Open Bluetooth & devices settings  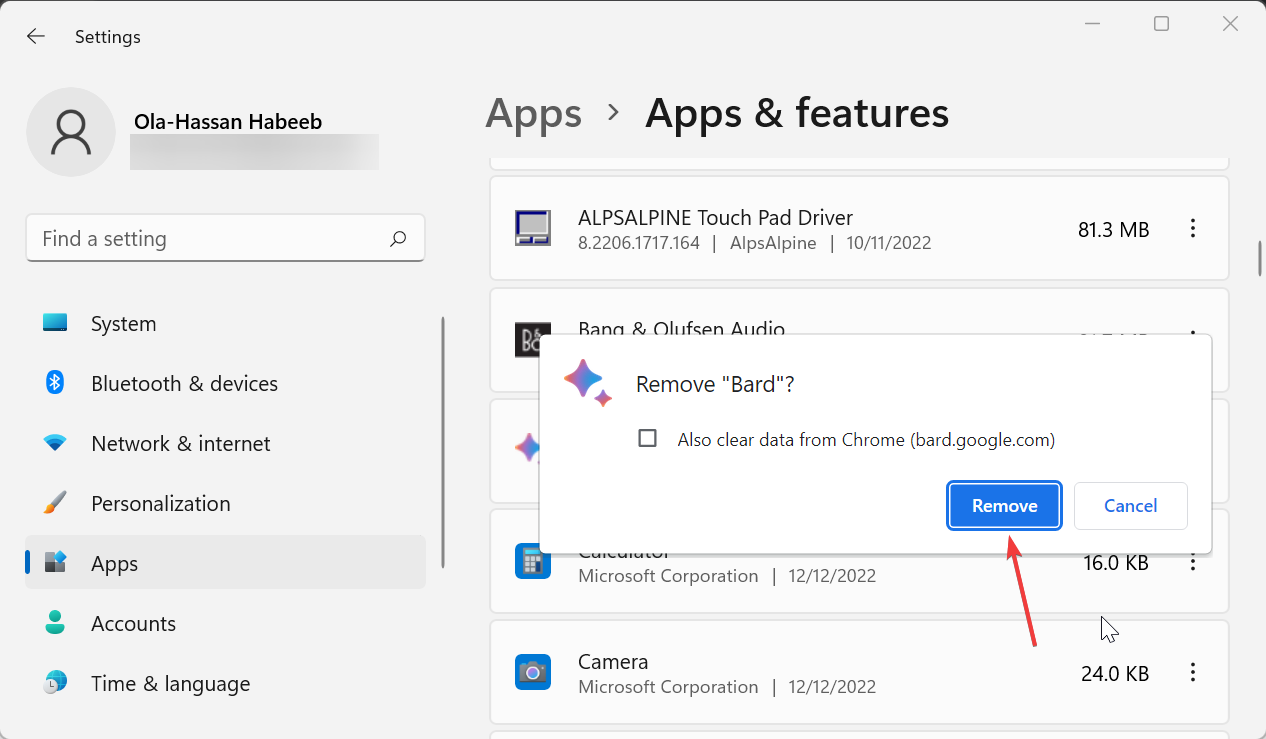226,384
